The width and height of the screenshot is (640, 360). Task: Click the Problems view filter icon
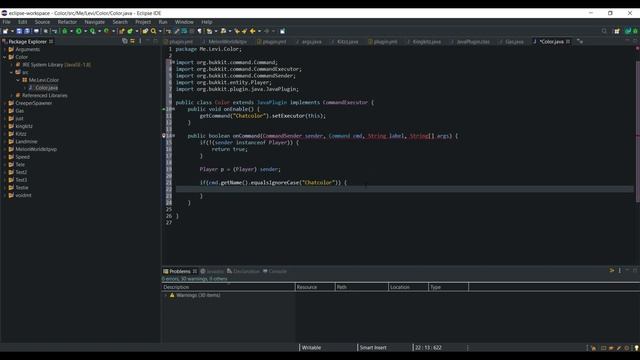pos(612,271)
